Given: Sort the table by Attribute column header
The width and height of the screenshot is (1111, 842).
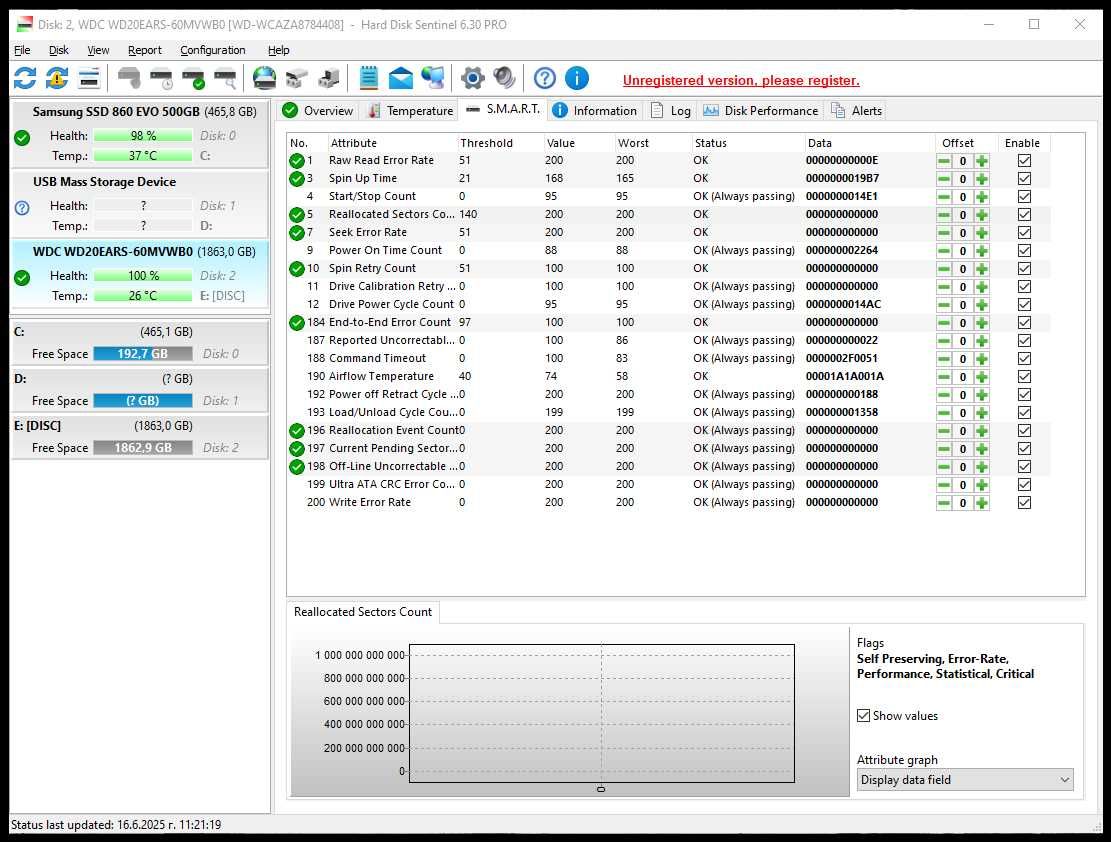Looking at the screenshot, I should 391,143.
